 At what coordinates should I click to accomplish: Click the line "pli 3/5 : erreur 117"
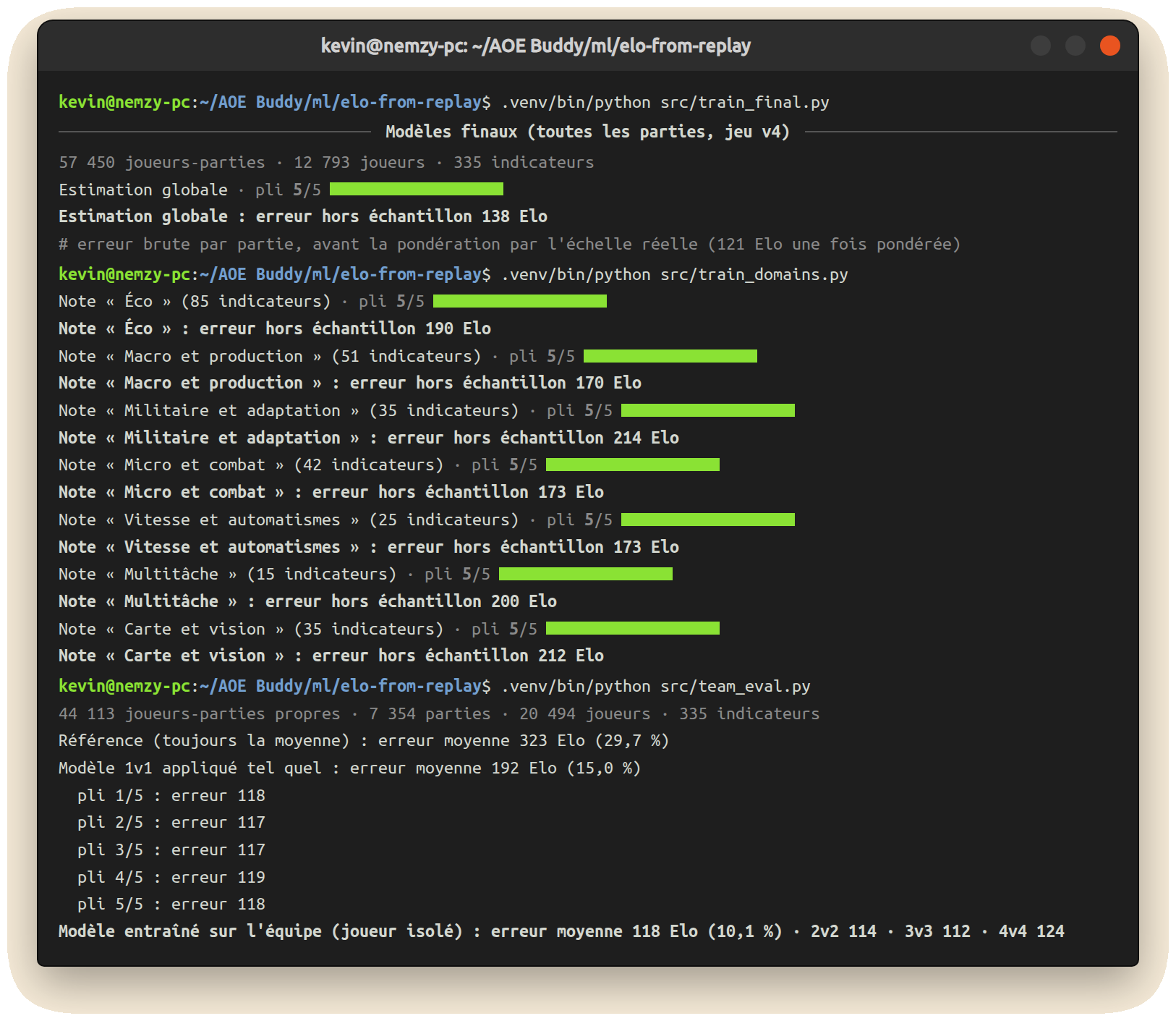pyautogui.click(x=171, y=850)
